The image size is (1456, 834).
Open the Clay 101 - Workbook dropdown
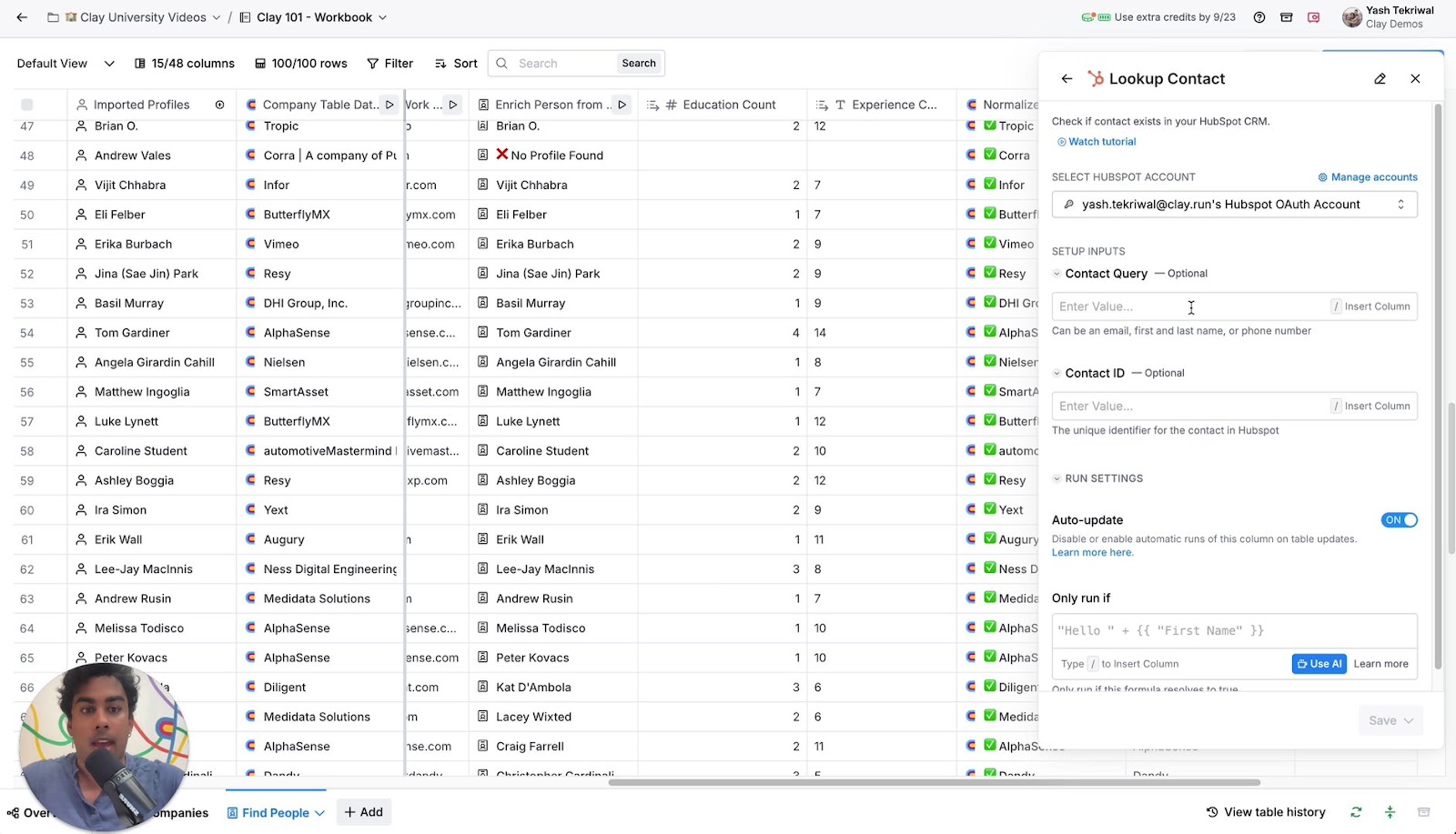pos(383,17)
